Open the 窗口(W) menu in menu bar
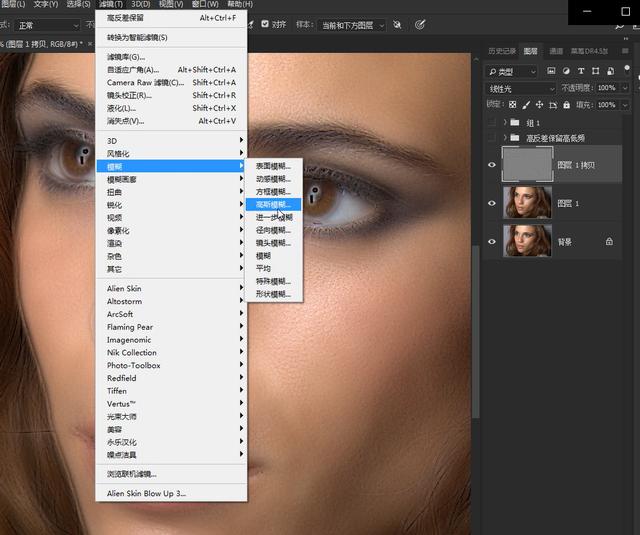This screenshot has width=640, height=535. [205, 4]
